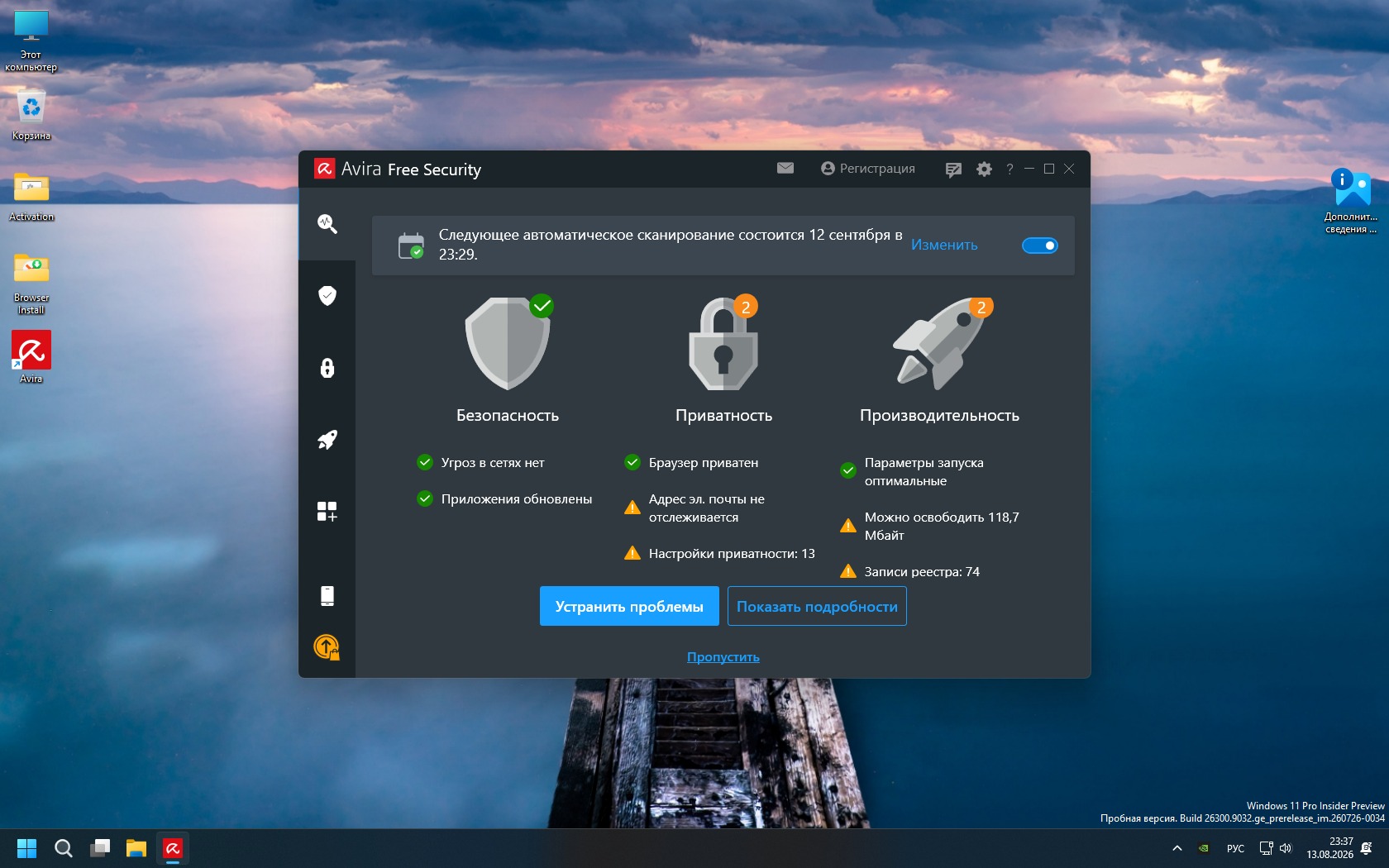Image resolution: width=1389 pixels, height=868 pixels.
Task: Open Avira settings gear
Action: pyautogui.click(x=984, y=169)
